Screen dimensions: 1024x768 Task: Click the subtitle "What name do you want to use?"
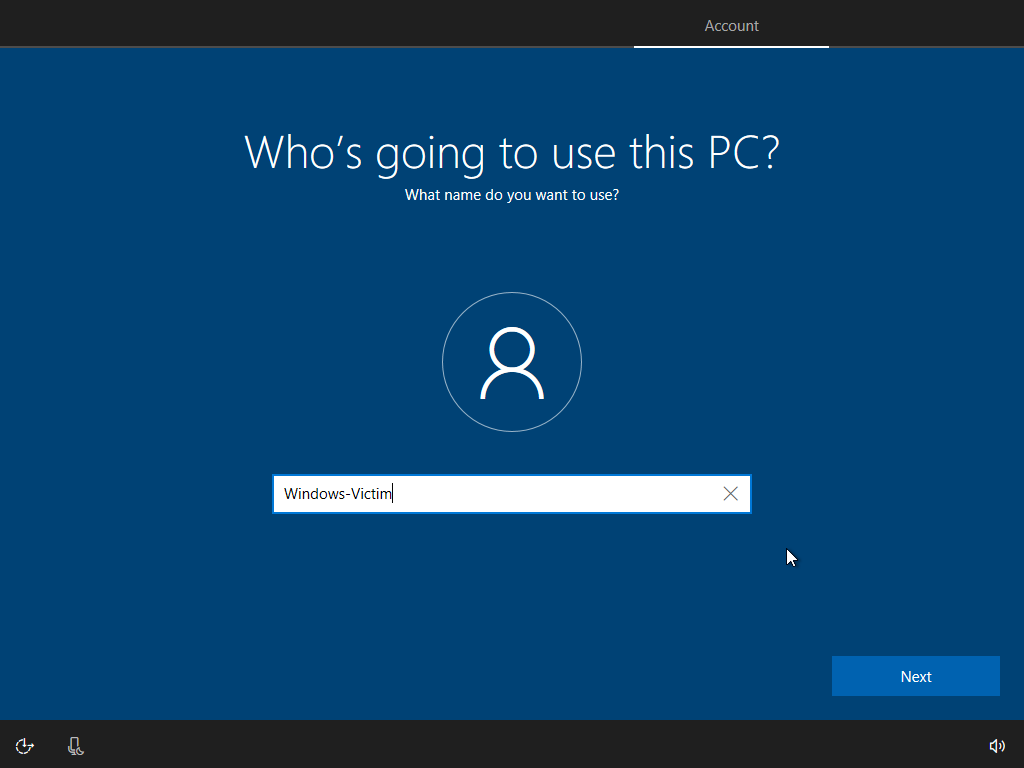(512, 195)
